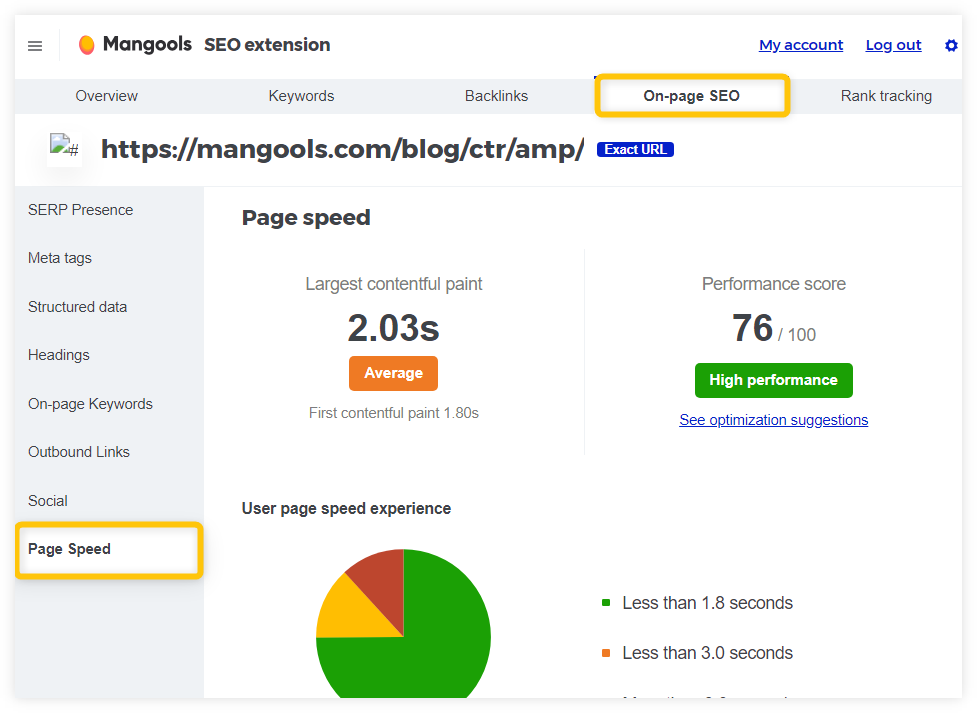Open Structured data section

tap(77, 307)
